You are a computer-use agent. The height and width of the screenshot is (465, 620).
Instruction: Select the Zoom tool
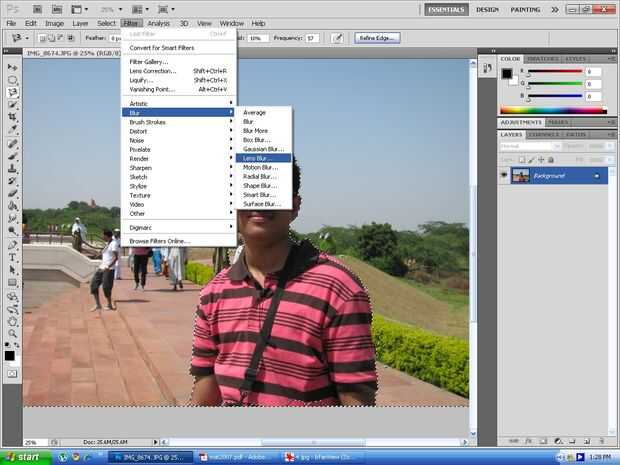pyautogui.click(x=12, y=334)
